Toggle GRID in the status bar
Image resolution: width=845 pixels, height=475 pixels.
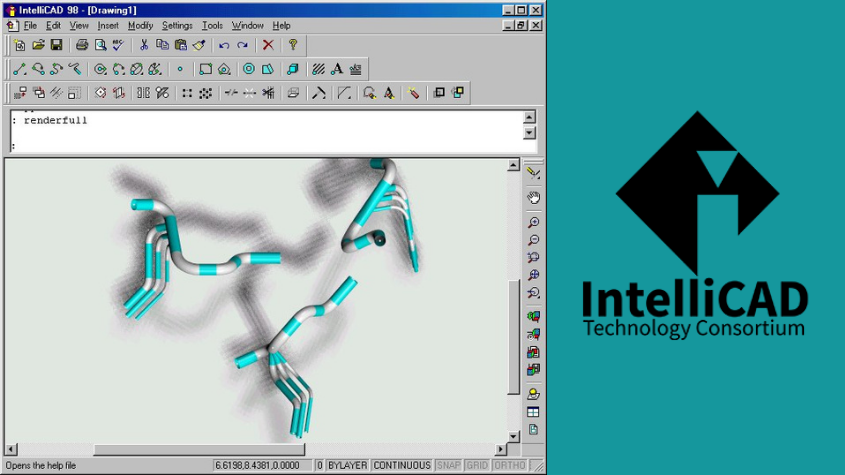point(477,465)
